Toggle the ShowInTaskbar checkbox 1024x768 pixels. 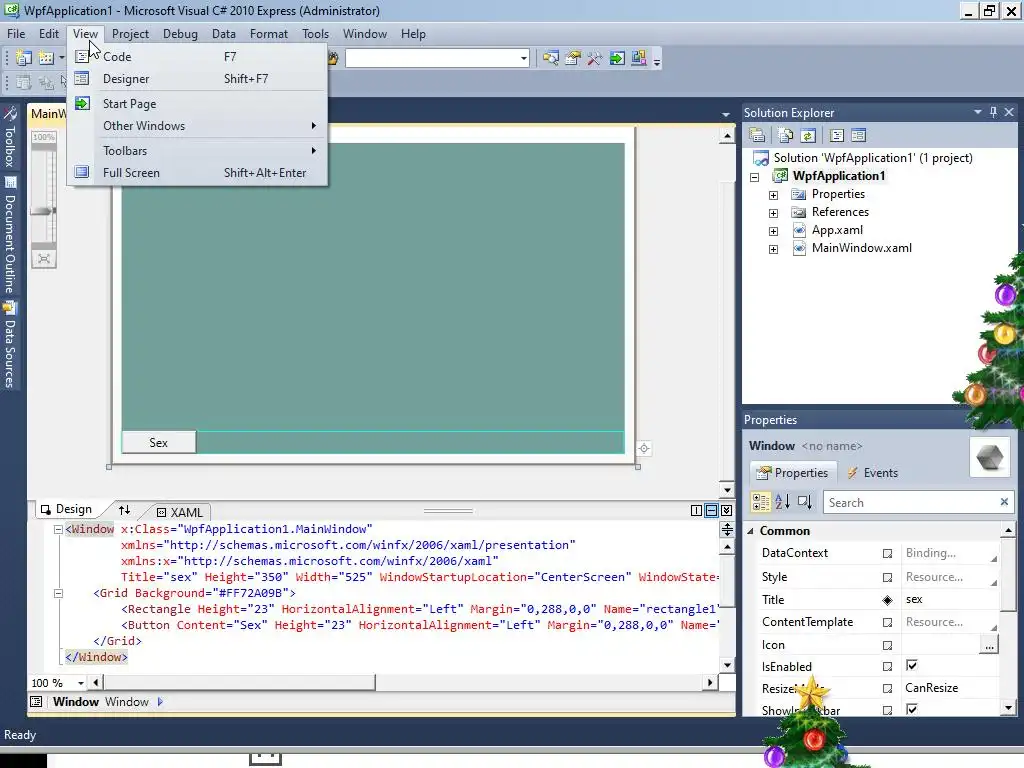tap(912, 709)
